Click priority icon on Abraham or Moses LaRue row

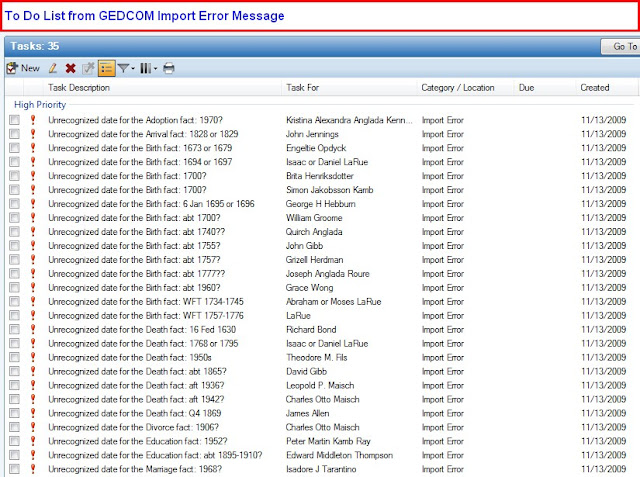(x=33, y=302)
